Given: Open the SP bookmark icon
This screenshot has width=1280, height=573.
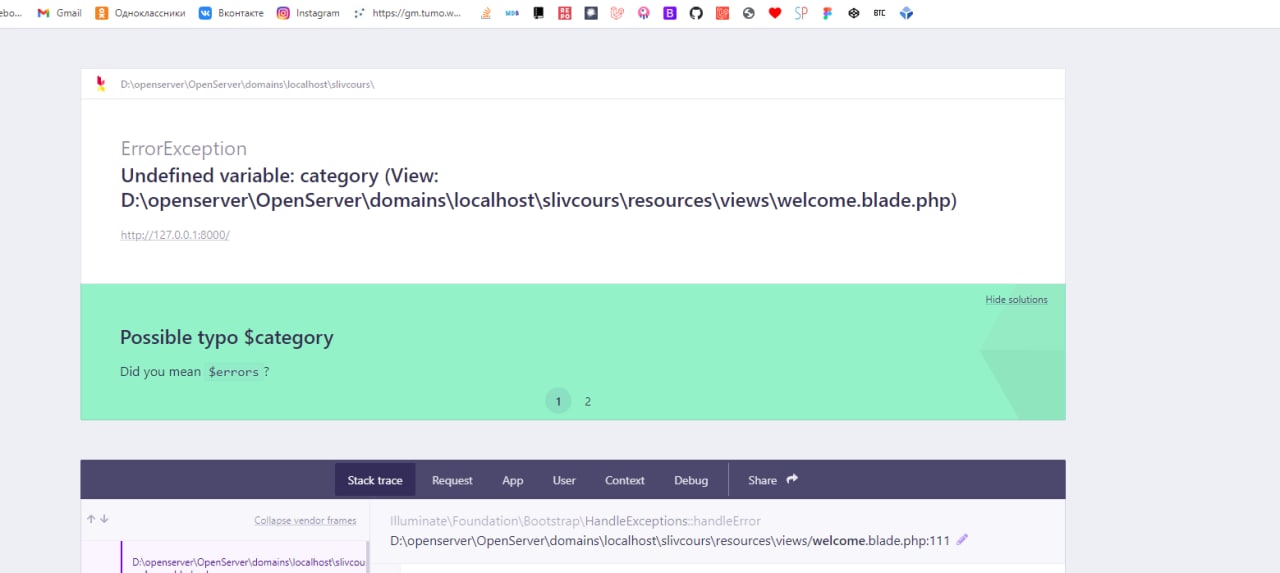Looking at the screenshot, I should [x=801, y=13].
